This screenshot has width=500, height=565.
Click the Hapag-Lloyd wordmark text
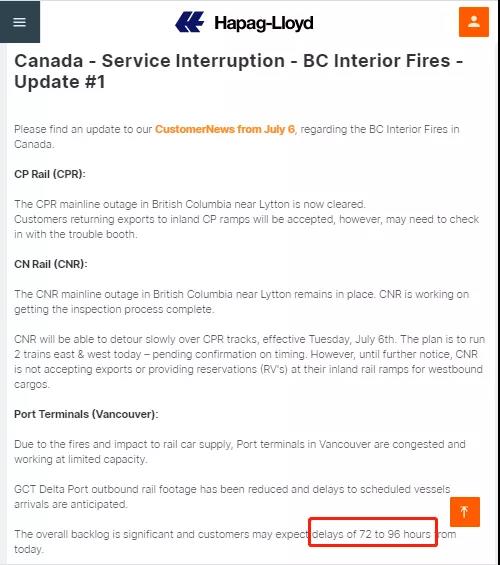point(264,23)
